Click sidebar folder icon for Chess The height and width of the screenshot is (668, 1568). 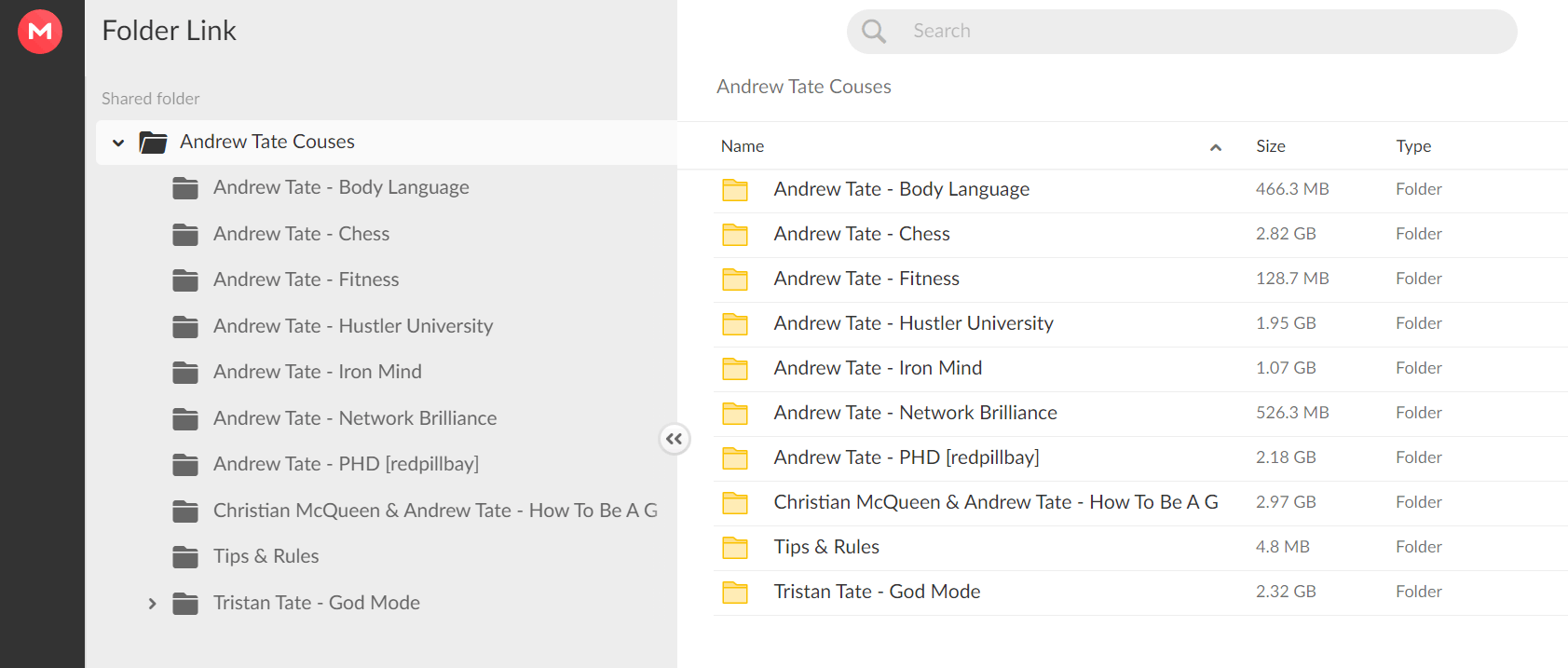tap(185, 235)
